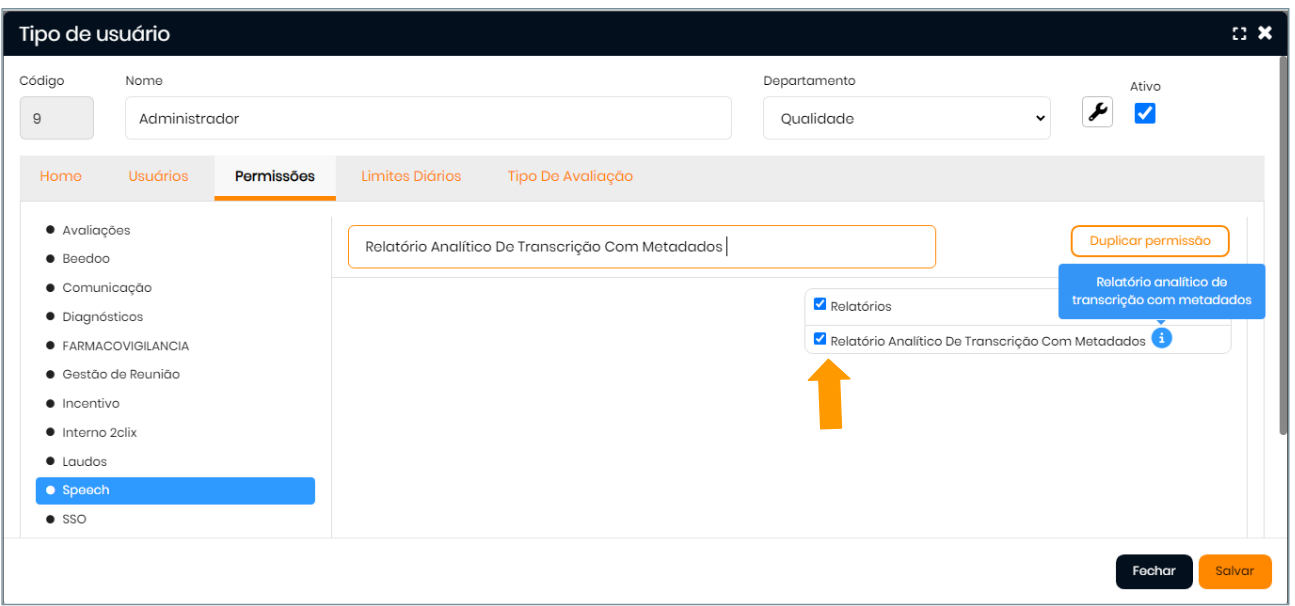Switch to the Home tab

(61, 176)
